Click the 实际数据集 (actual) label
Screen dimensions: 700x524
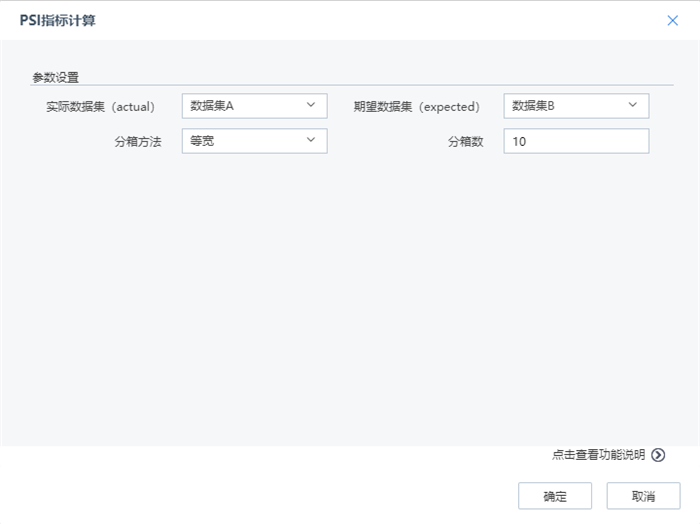(x=100, y=107)
